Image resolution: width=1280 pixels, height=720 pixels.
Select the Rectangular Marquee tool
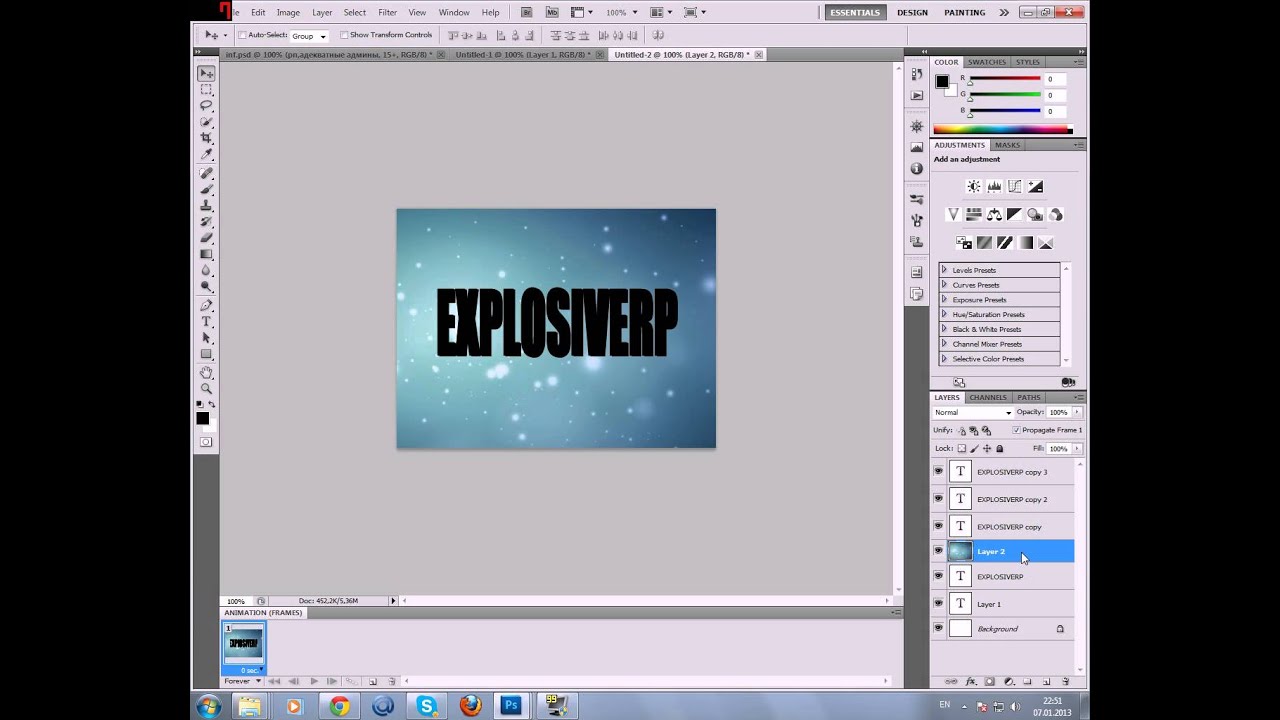click(x=206, y=90)
